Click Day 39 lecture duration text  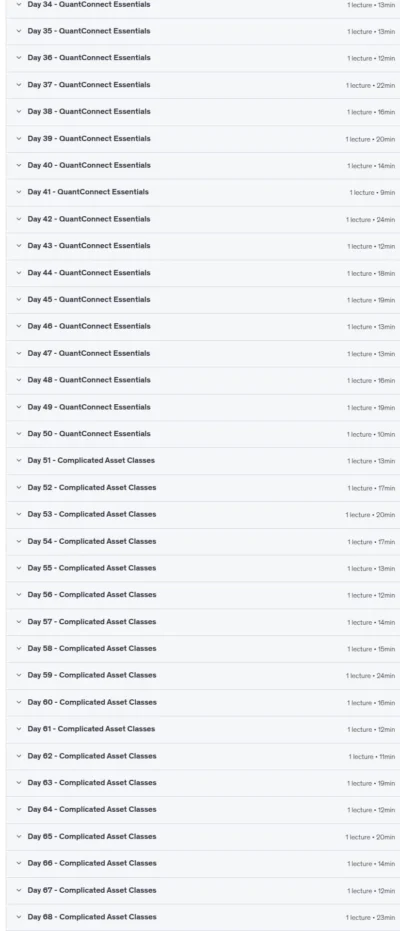(370, 139)
